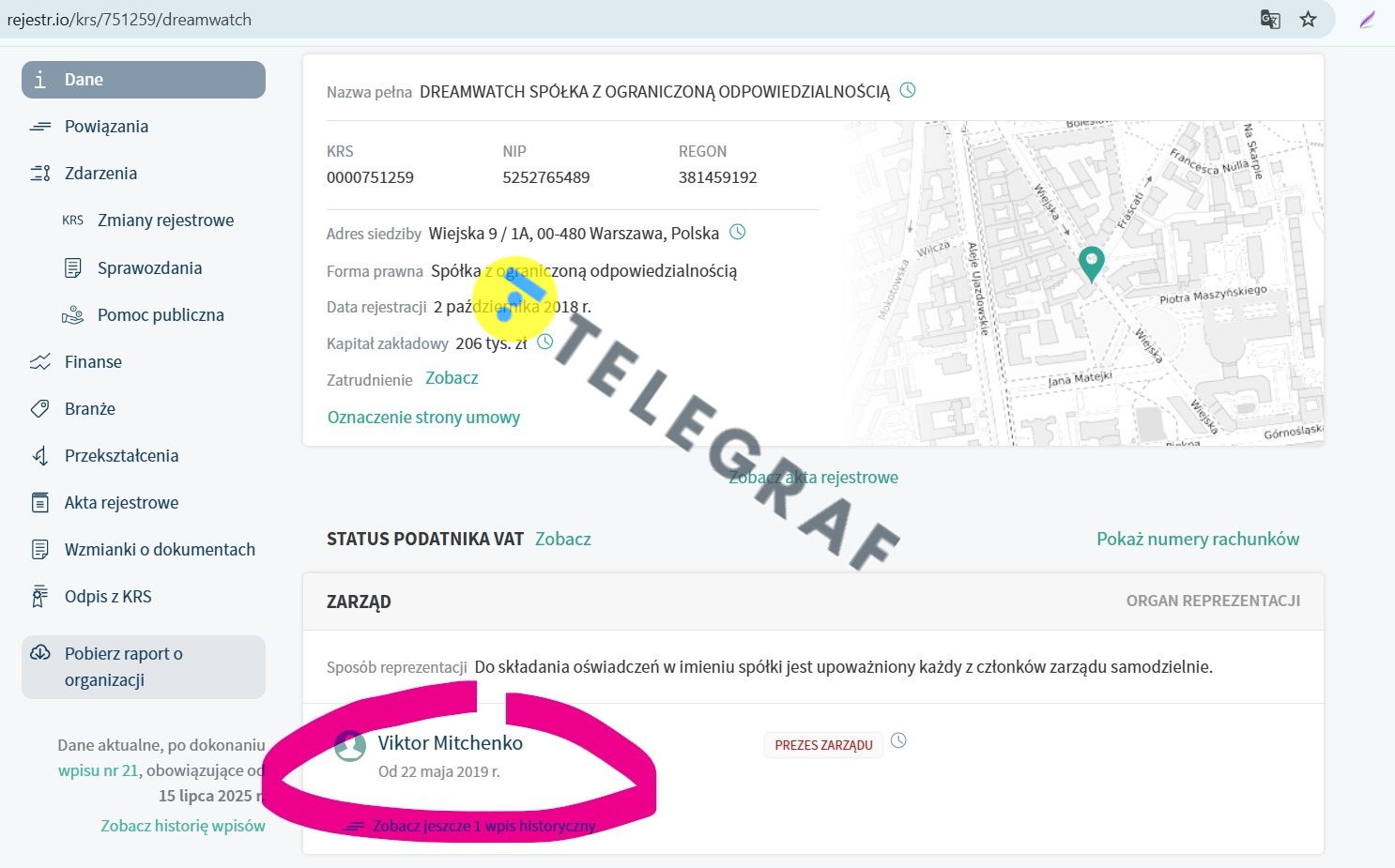Screen dimensions: 1395x868
Task: Click Zobacz link next to Zatrudnienie
Action: (452, 378)
